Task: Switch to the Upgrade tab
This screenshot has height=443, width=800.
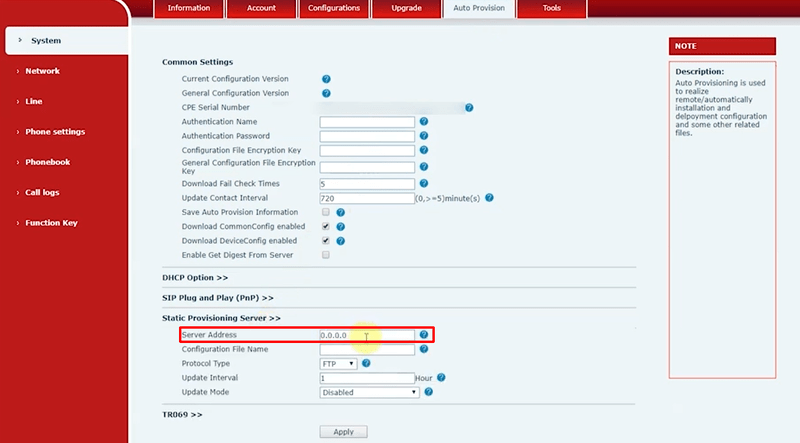Action: 404,8
